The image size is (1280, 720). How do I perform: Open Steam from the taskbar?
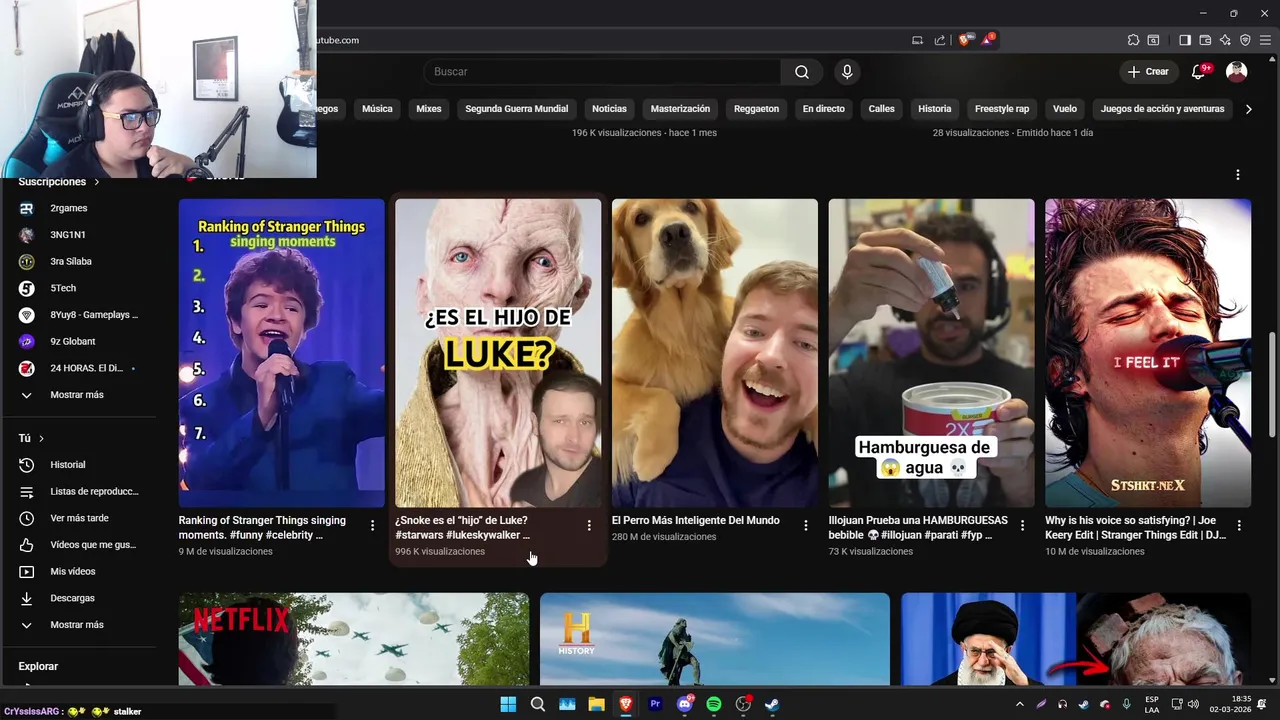point(773,704)
